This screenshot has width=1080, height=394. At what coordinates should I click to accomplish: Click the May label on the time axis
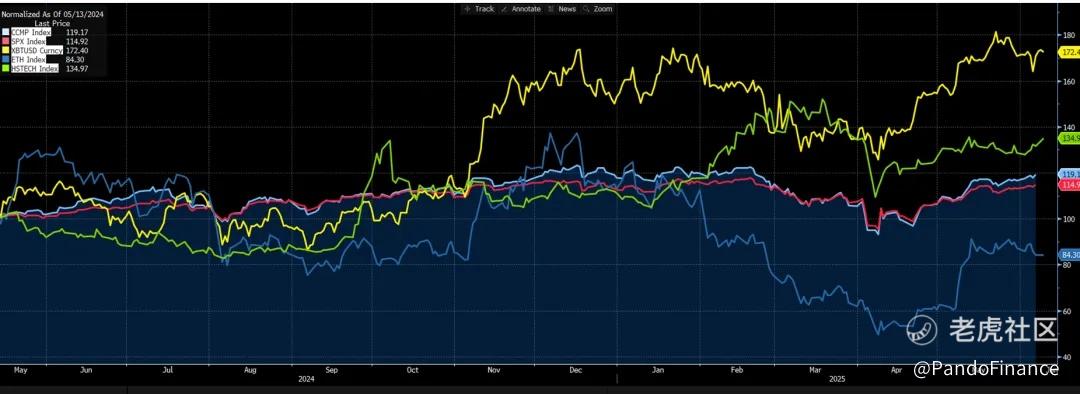coord(20,370)
